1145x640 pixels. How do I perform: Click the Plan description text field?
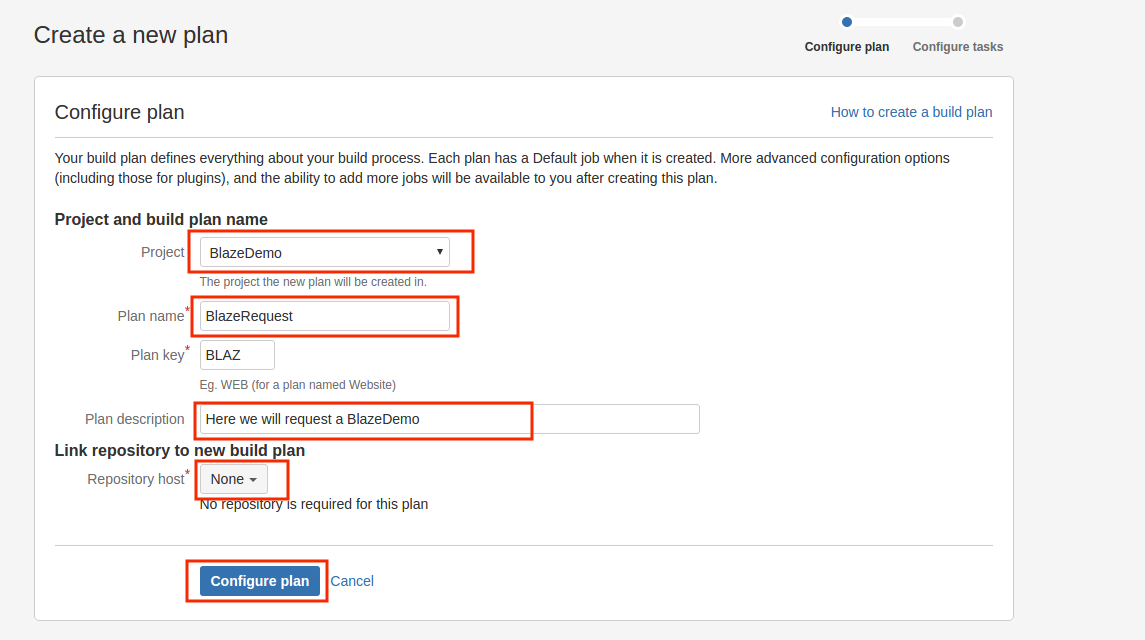[x=450, y=419]
